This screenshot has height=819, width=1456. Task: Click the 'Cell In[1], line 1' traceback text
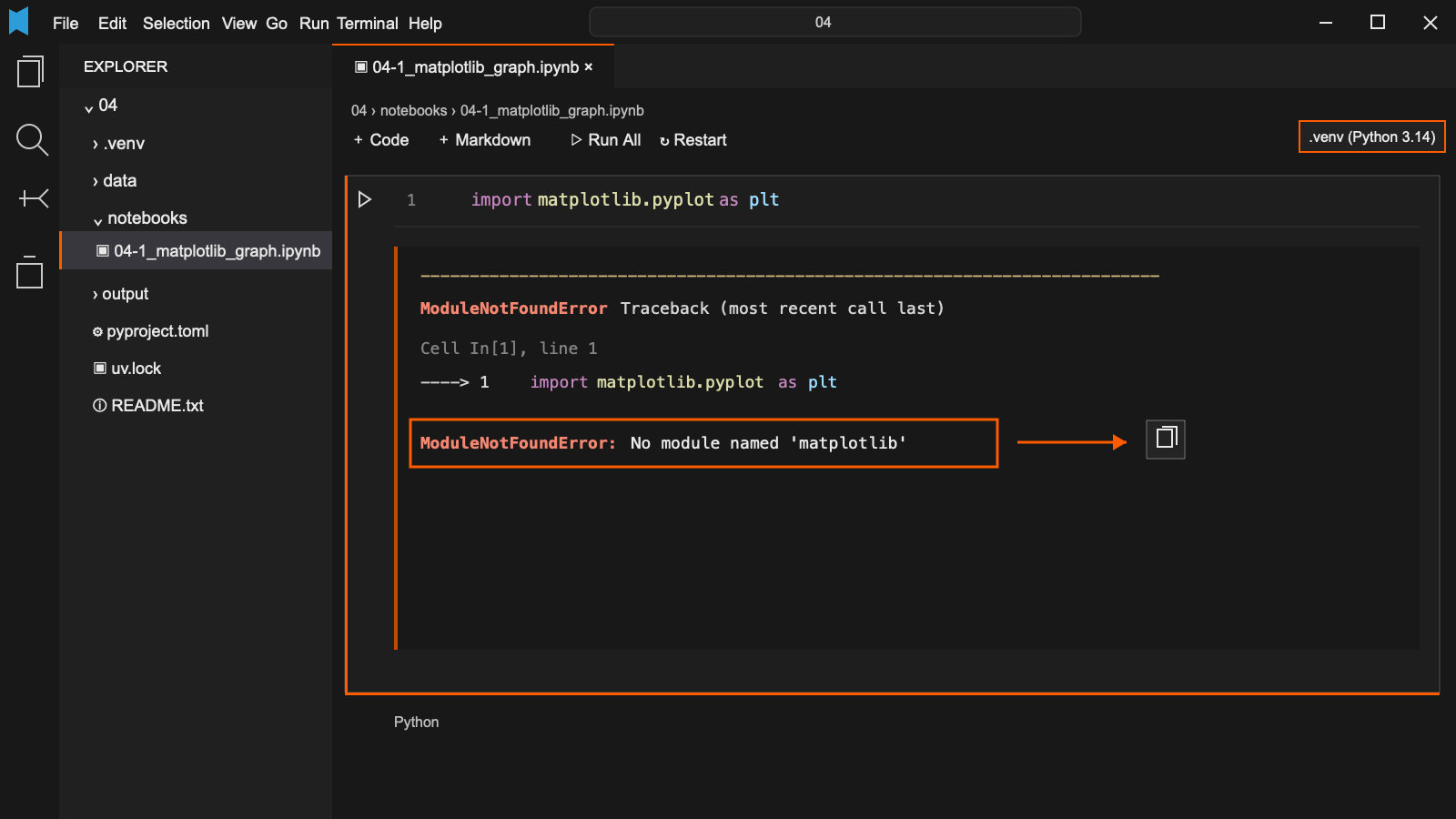(509, 349)
